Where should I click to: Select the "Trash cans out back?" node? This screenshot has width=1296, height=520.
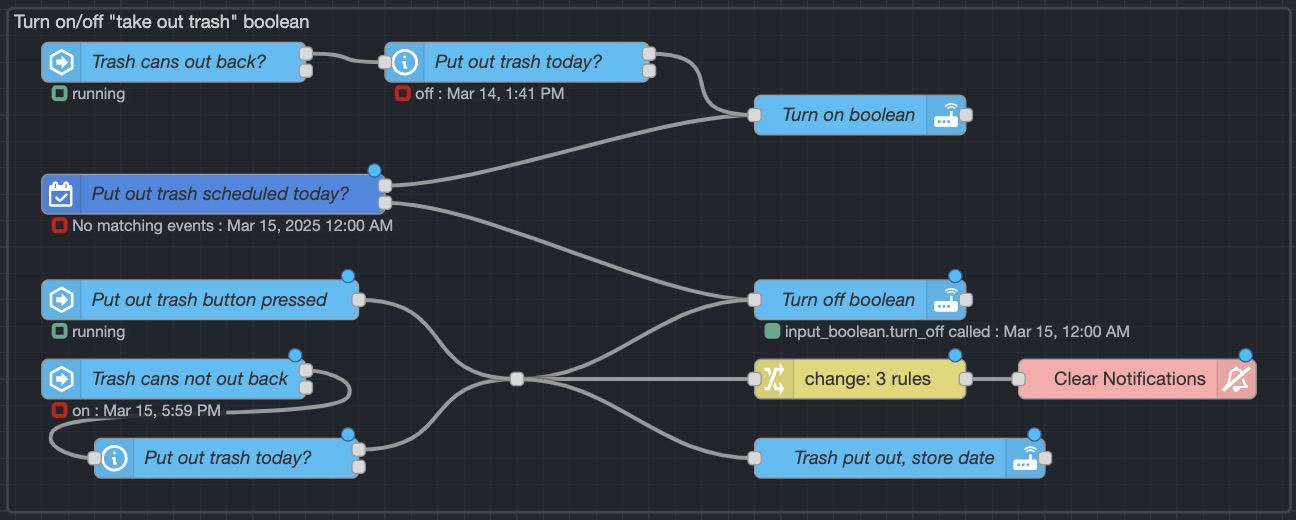[174, 62]
